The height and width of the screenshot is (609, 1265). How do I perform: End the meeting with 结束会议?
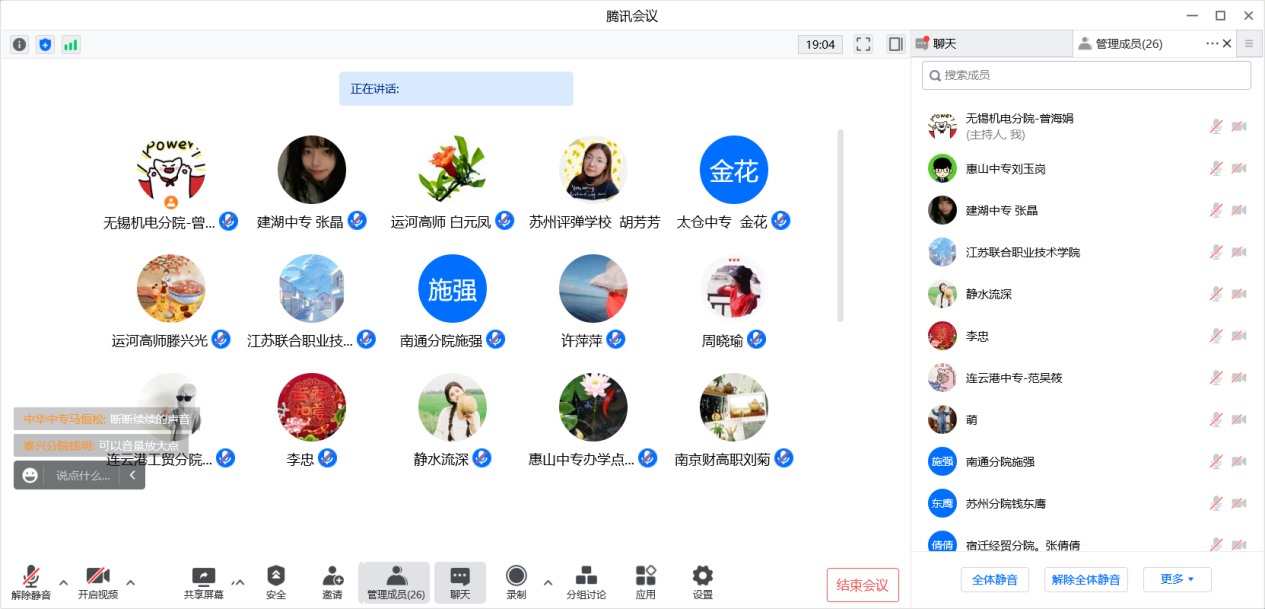(863, 585)
